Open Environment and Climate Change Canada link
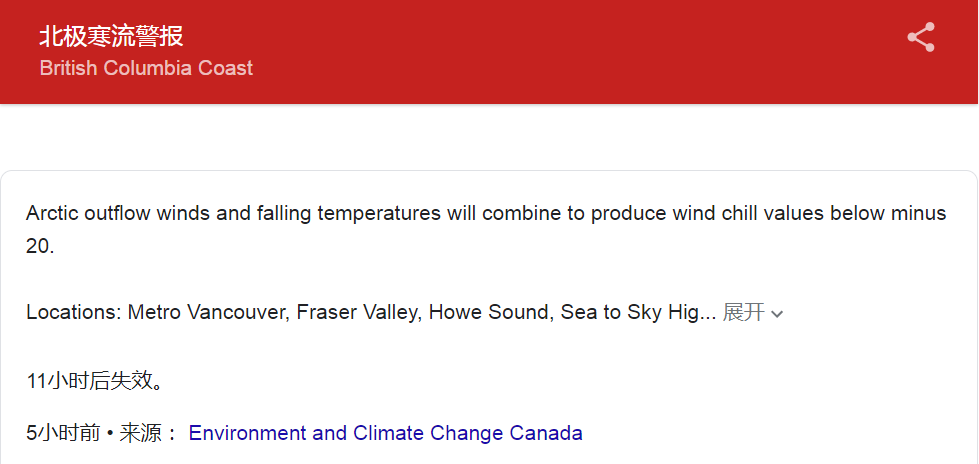The width and height of the screenshot is (979, 464). click(385, 433)
